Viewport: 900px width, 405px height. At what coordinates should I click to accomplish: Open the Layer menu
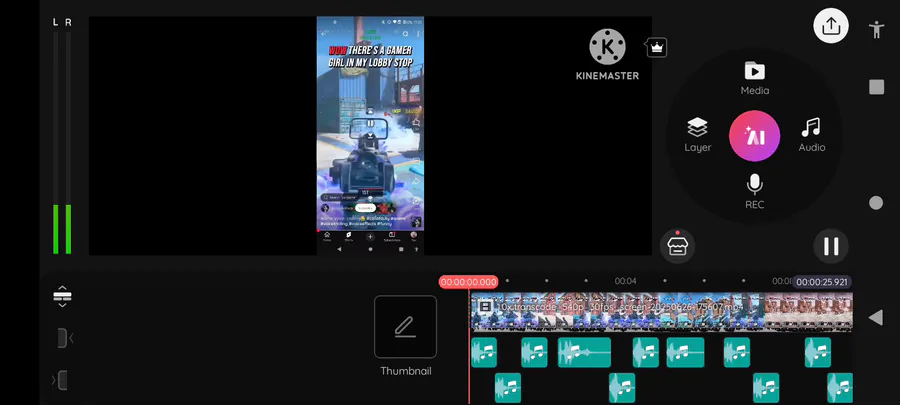click(x=697, y=135)
